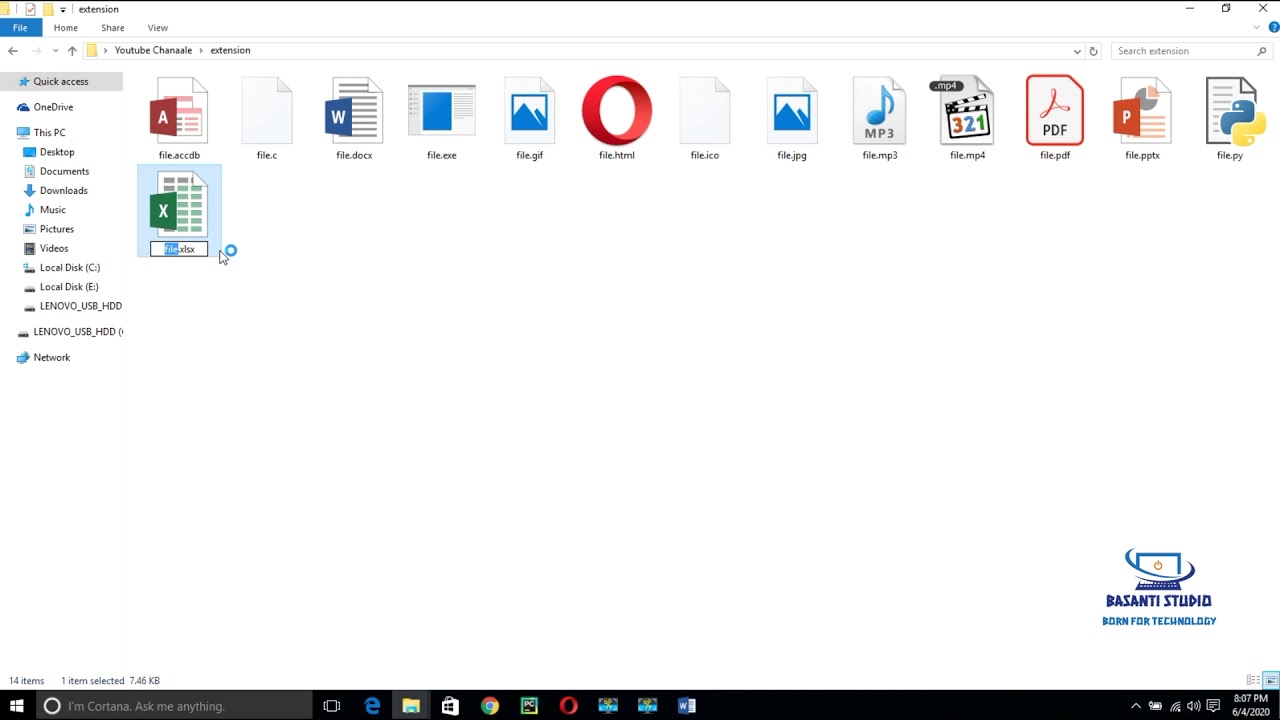
Task: Click Youtube Chanaale in the address path
Action: tap(153, 50)
